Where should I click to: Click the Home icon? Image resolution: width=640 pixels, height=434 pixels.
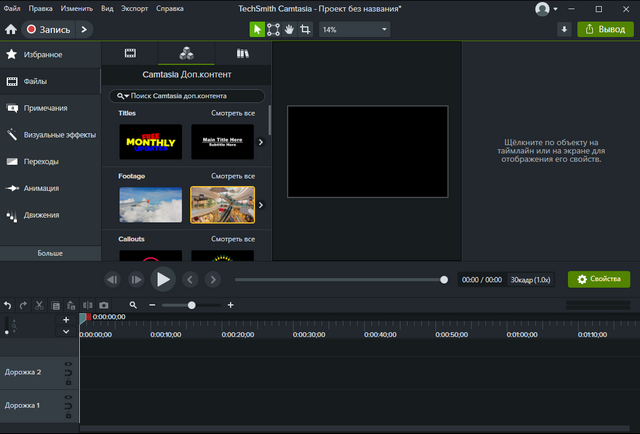11,30
